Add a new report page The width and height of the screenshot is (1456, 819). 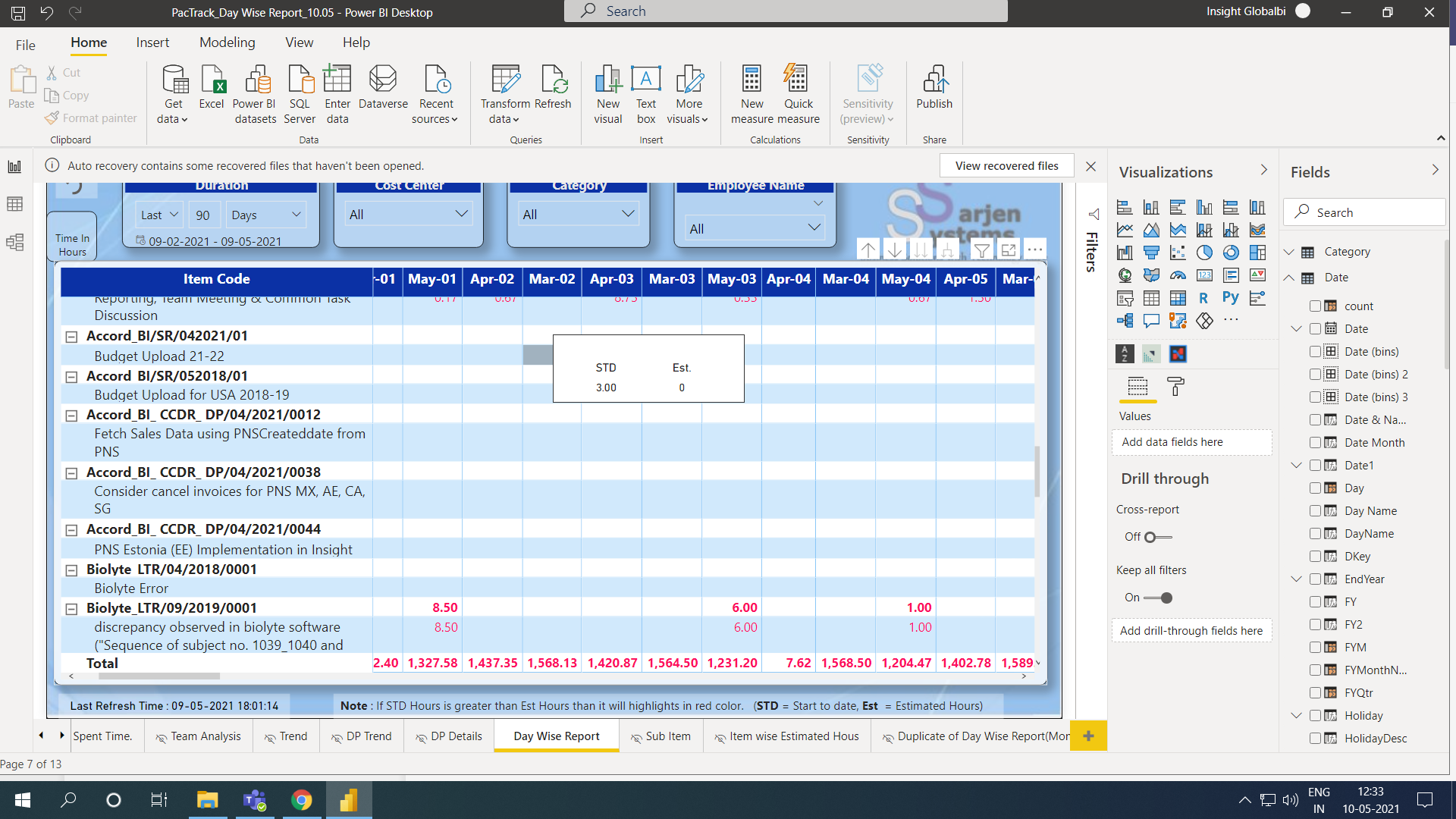[x=1088, y=736]
